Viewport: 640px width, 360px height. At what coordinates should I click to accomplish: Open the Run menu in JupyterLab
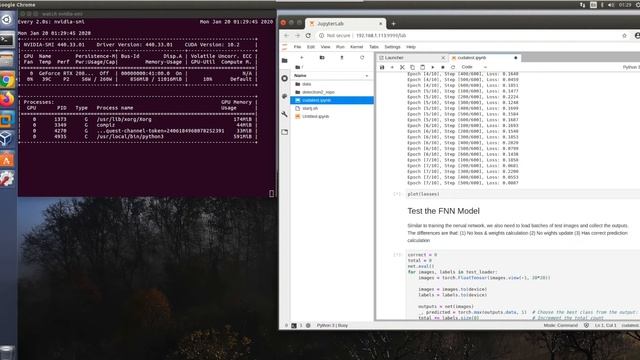(x=340, y=47)
